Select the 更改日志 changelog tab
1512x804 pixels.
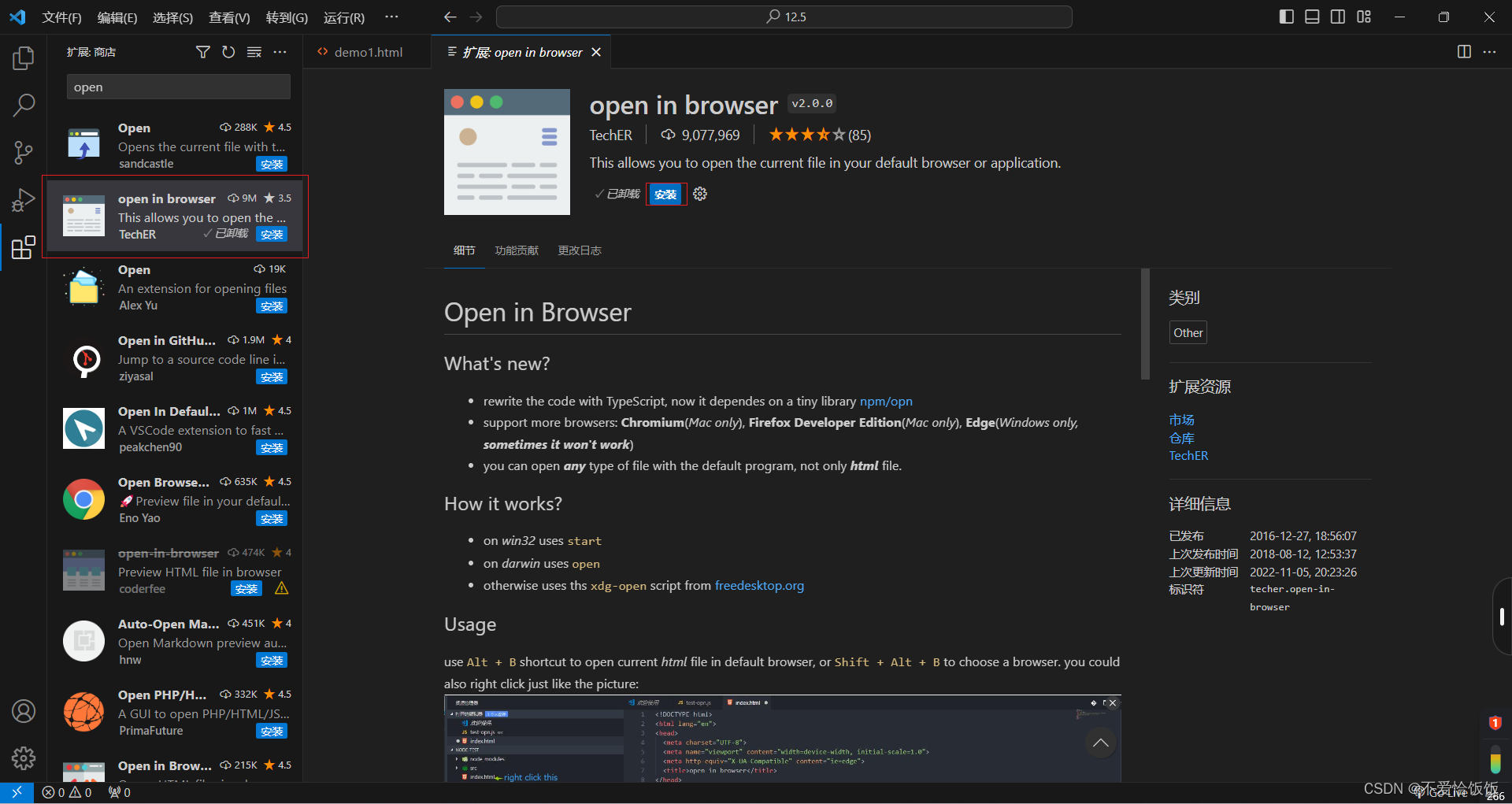click(x=580, y=250)
